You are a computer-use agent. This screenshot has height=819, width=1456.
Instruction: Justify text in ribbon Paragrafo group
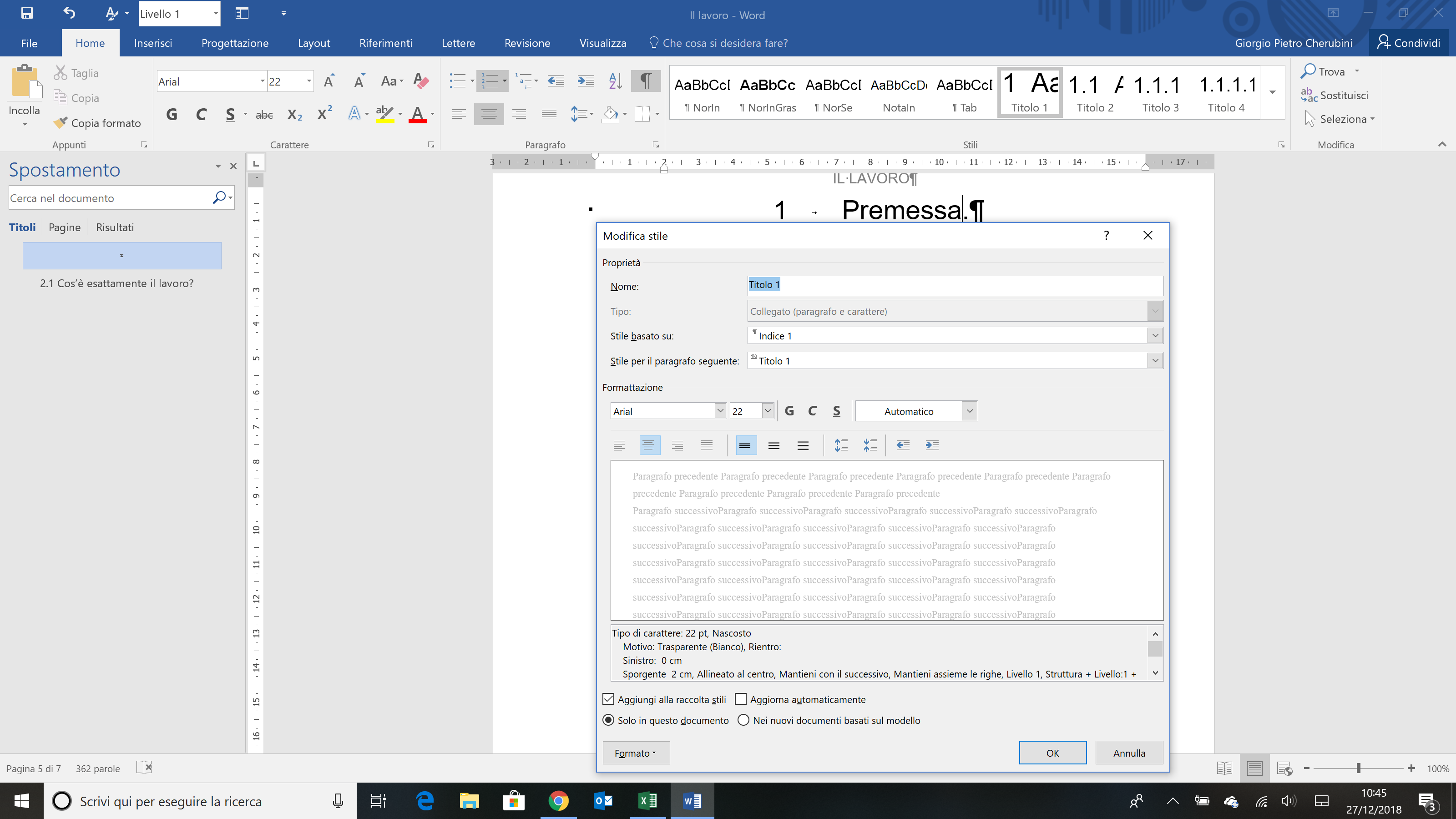[549, 115]
